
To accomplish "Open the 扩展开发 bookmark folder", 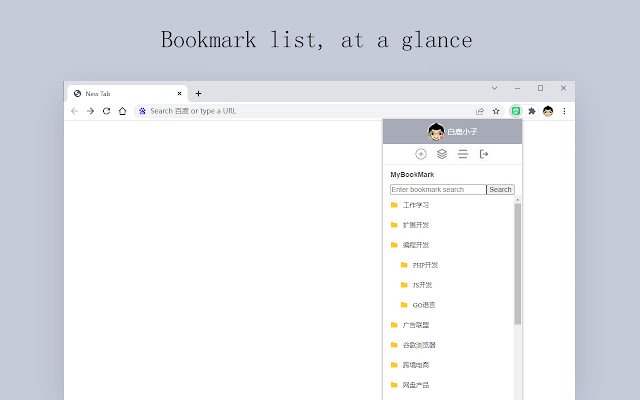I will click(x=416, y=225).
